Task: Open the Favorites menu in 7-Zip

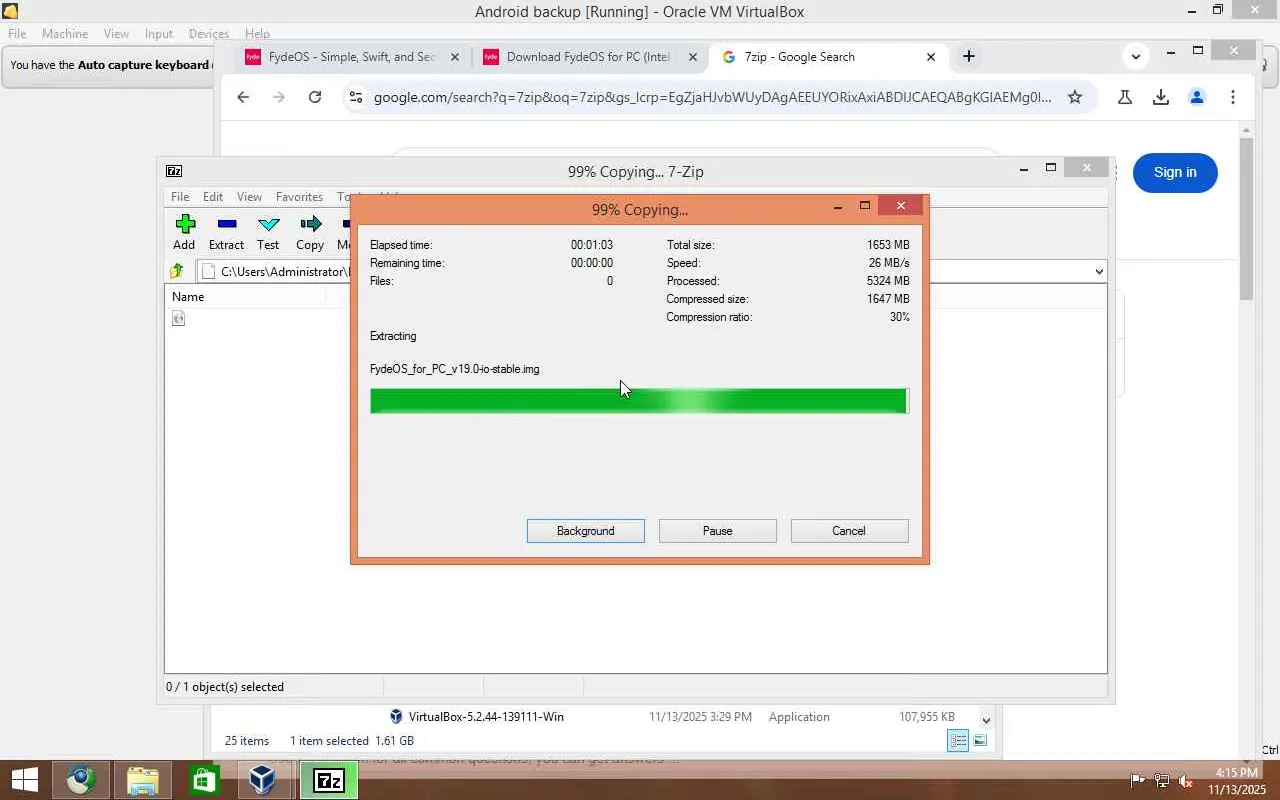Action: 299,197
